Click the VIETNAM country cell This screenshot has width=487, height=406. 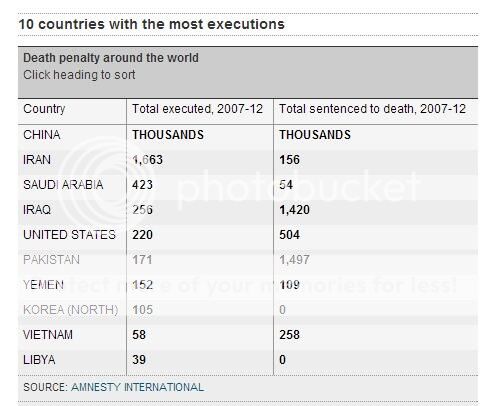click(48, 335)
